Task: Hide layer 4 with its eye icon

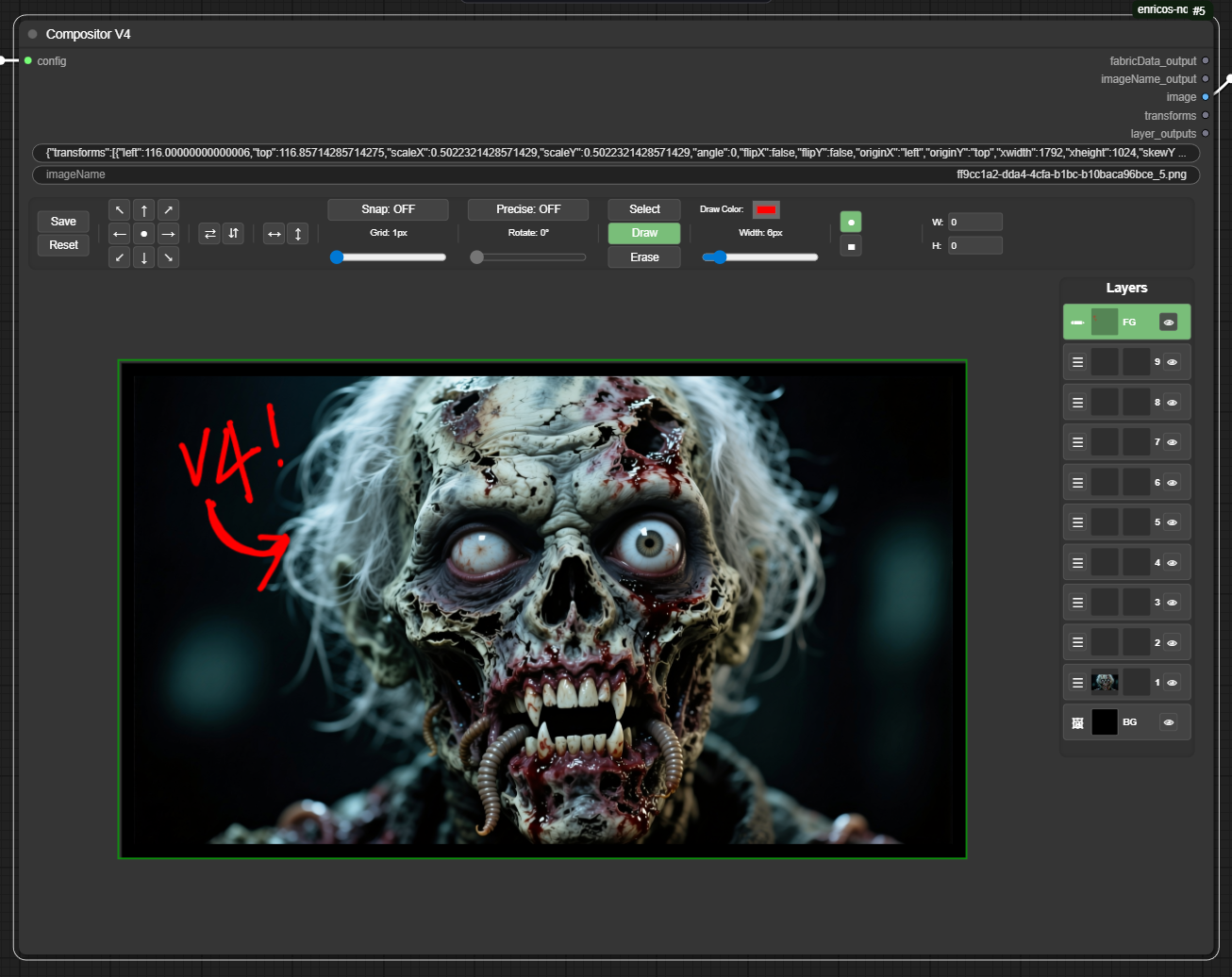Action: click(x=1172, y=563)
